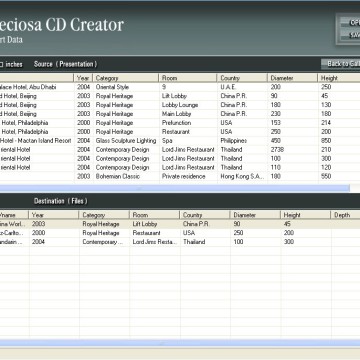Click the SAVE button in the header
Image resolution: width=360 pixels, height=360 pixels.
point(351,35)
